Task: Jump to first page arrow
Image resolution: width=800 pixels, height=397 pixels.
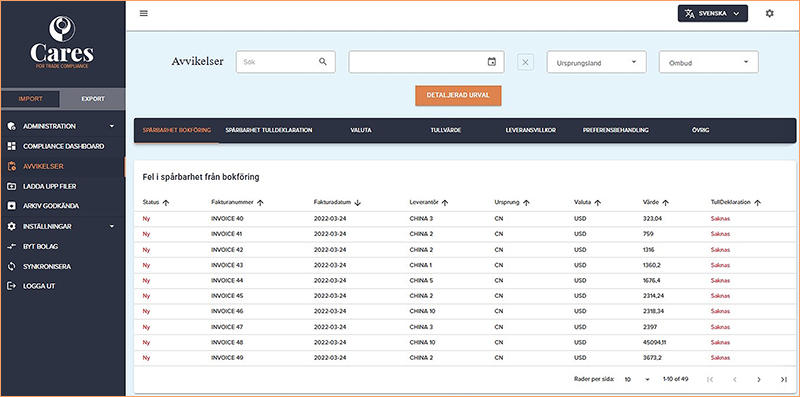Action: coord(710,380)
